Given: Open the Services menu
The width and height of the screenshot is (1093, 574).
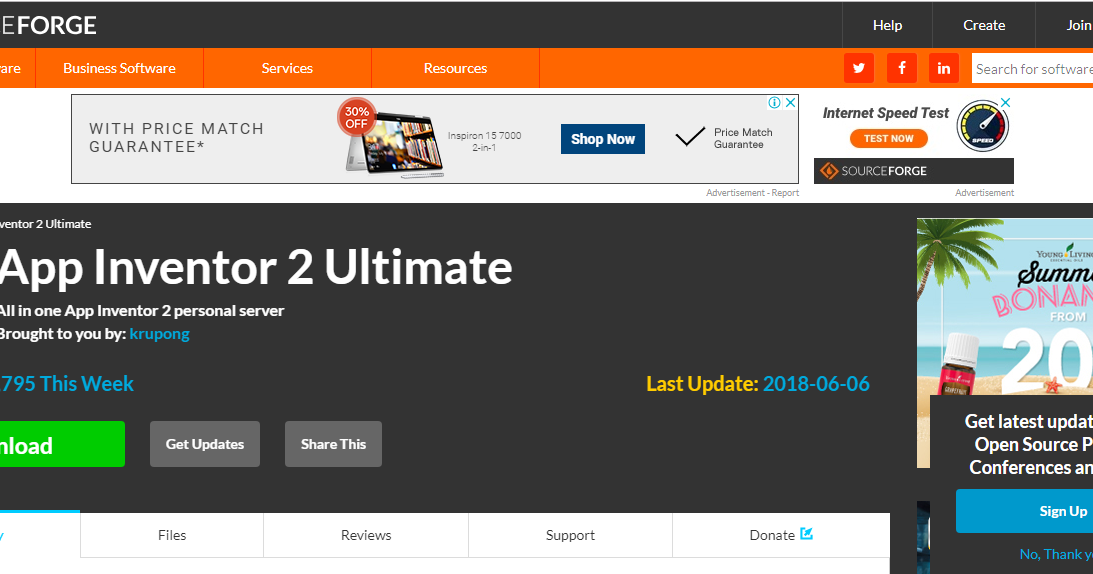Looking at the screenshot, I should tap(287, 68).
